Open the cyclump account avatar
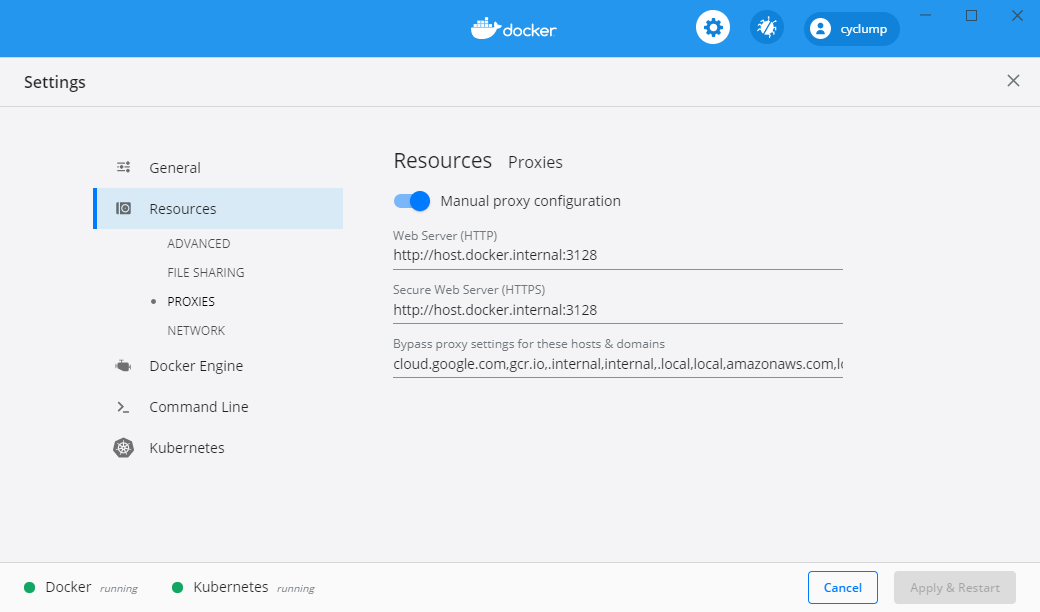1040x612 pixels. [851, 28]
